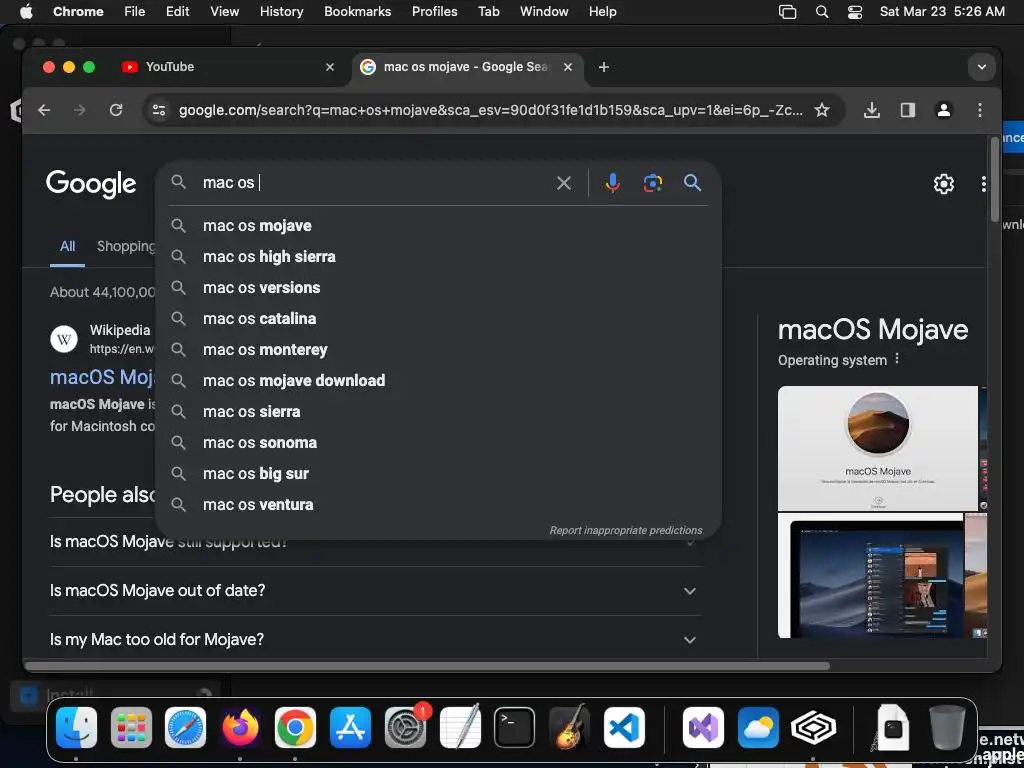Open the Profiles menu

click(434, 12)
